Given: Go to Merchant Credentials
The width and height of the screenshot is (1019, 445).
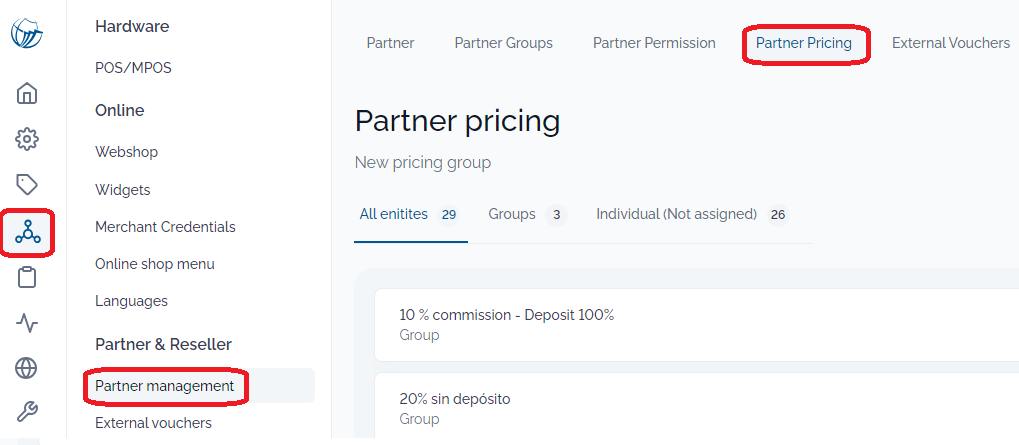Looking at the screenshot, I should click(165, 227).
